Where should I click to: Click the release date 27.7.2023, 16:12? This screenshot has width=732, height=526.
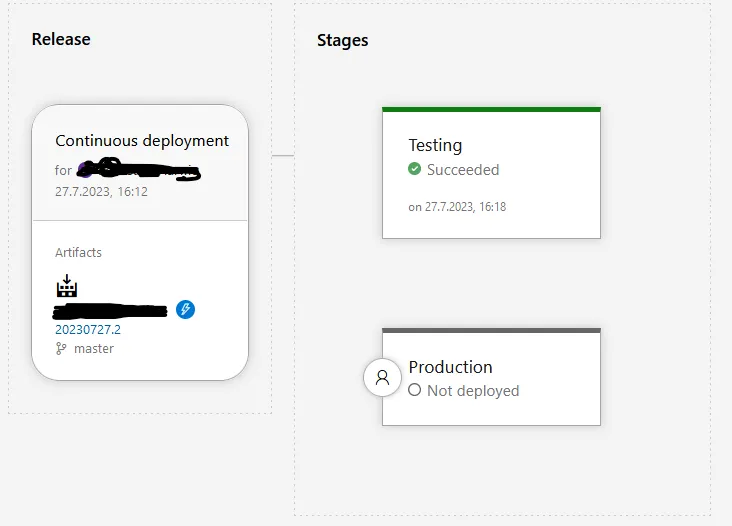click(x=101, y=191)
